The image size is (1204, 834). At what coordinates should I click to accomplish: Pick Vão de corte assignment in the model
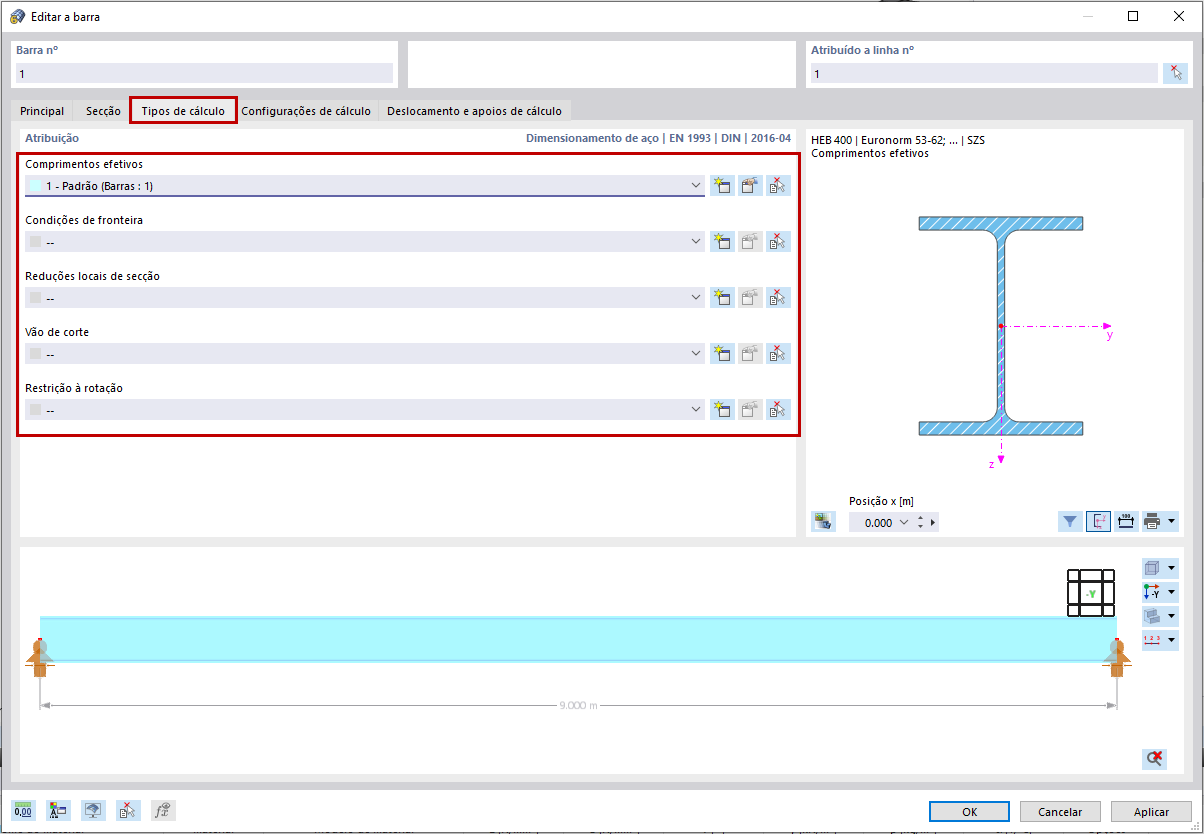[x=778, y=353]
